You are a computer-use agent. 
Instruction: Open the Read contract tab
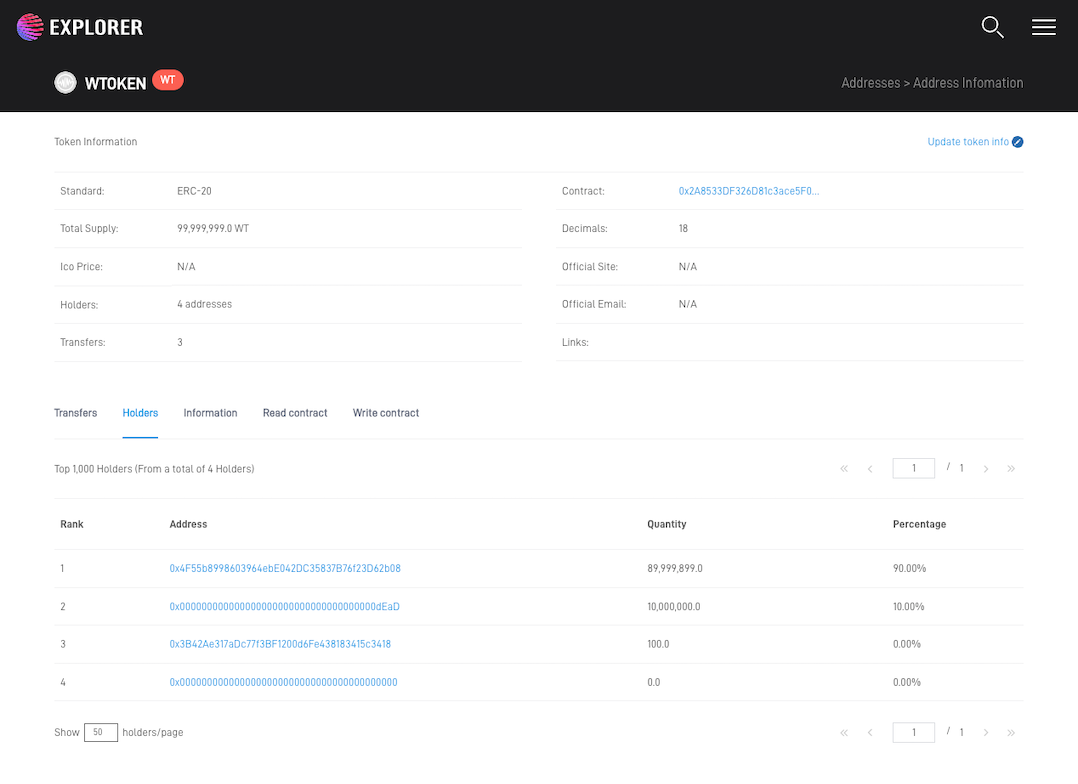[x=295, y=413]
